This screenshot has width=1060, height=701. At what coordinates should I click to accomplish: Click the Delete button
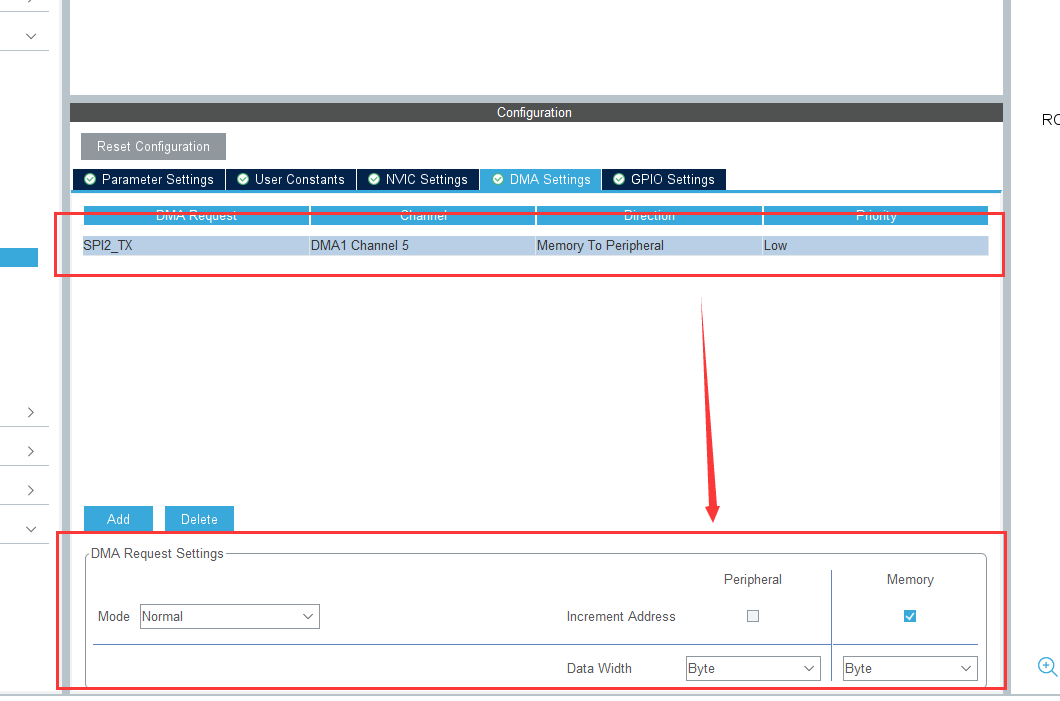199,519
